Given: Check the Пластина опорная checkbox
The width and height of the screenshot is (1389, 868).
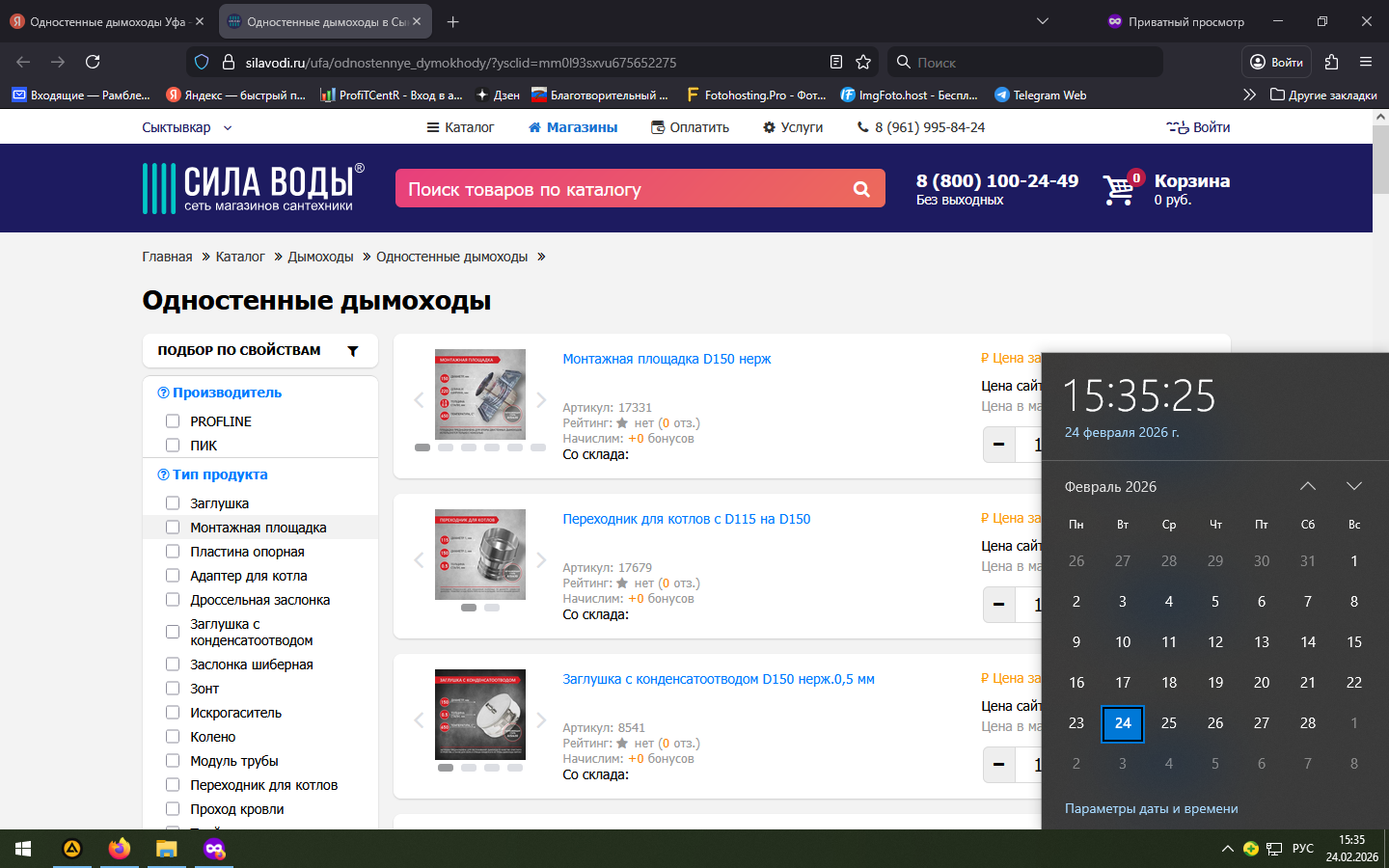Looking at the screenshot, I should (x=173, y=552).
